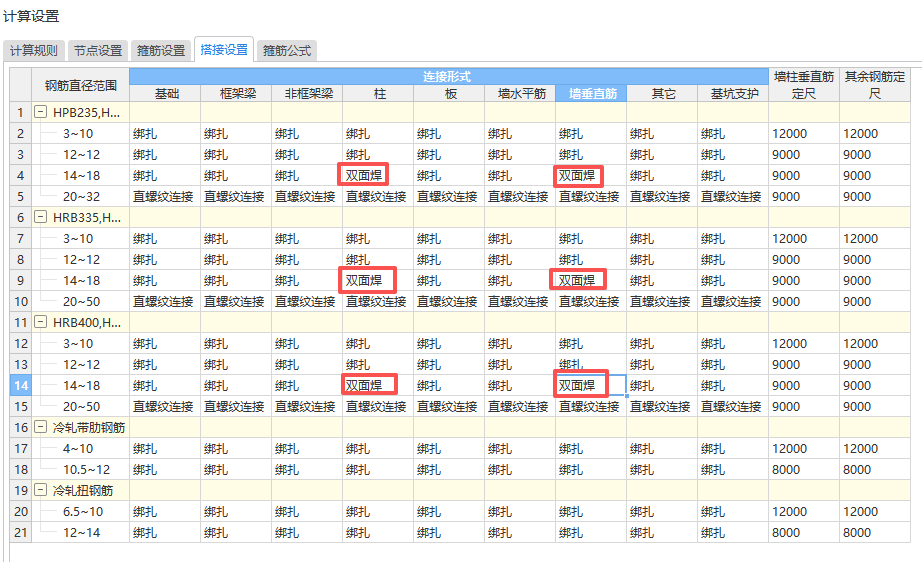
Task: Click the 其它 column header
Action: click(x=663, y=93)
